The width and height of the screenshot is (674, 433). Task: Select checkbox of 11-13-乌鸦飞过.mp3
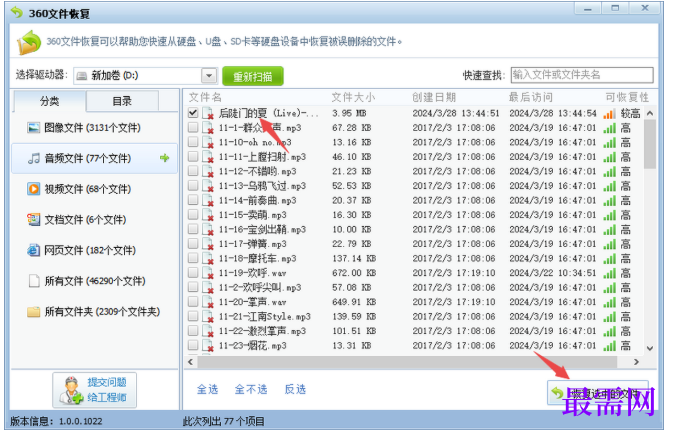tap(193, 186)
